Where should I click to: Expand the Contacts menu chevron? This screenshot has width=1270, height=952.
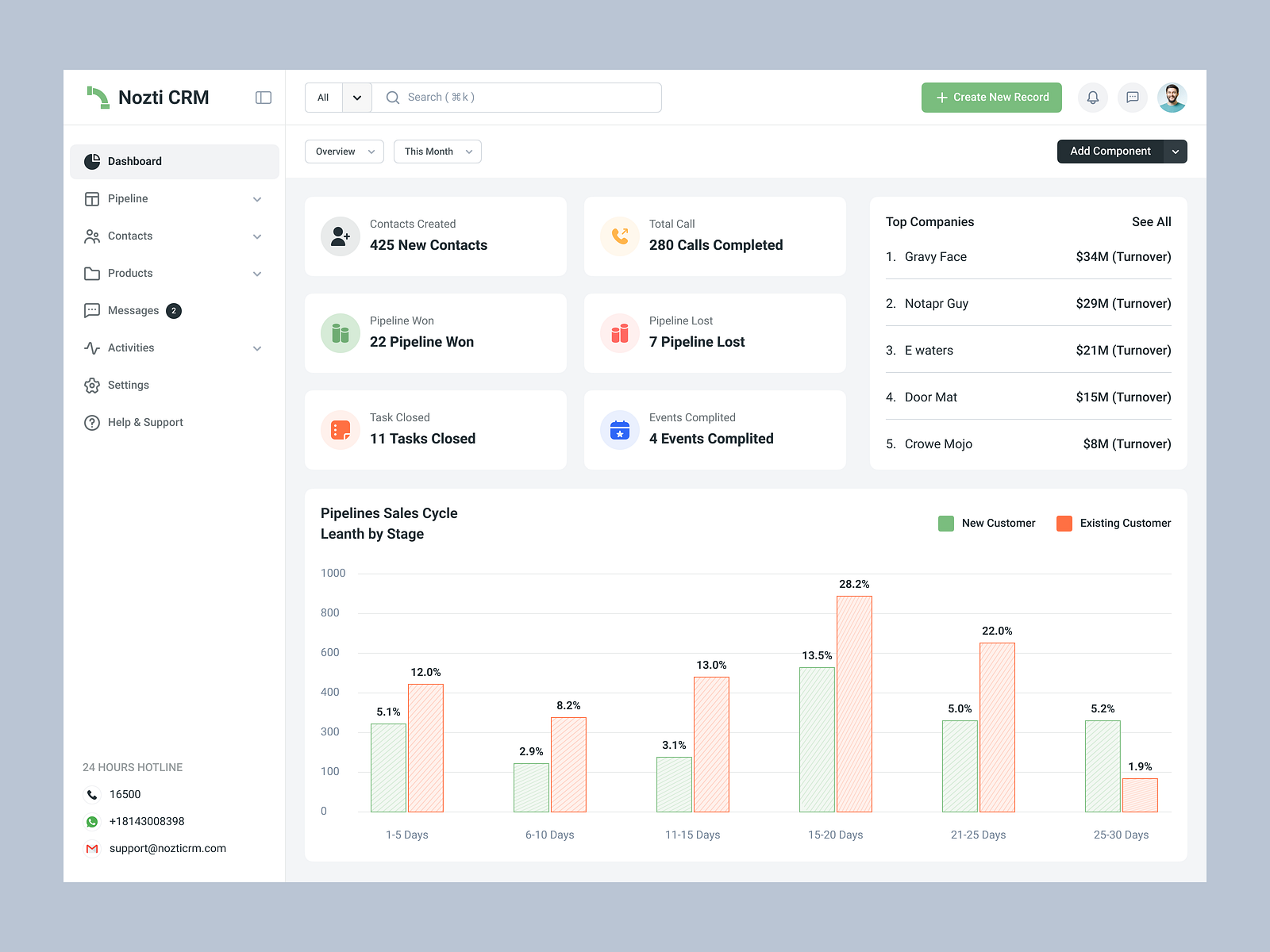coord(257,236)
